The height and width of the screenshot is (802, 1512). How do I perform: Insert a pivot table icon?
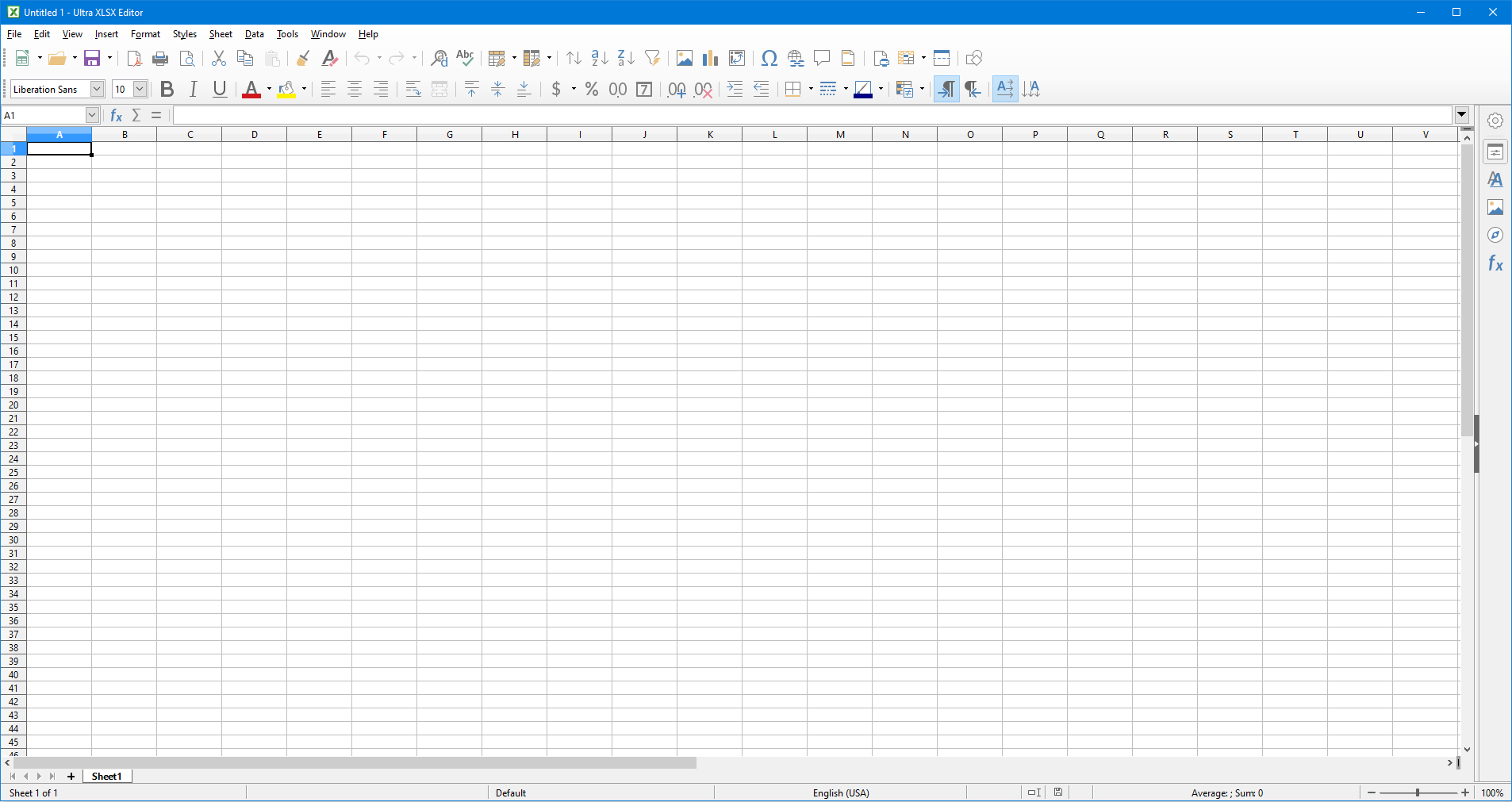(737, 58)
